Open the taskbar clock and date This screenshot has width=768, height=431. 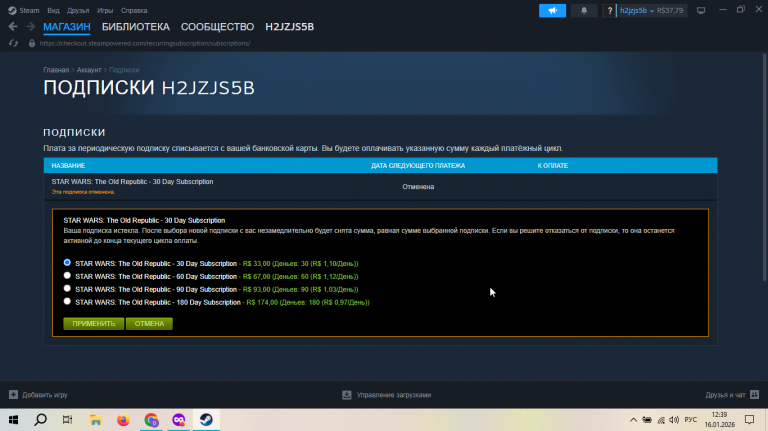[720, 420]
